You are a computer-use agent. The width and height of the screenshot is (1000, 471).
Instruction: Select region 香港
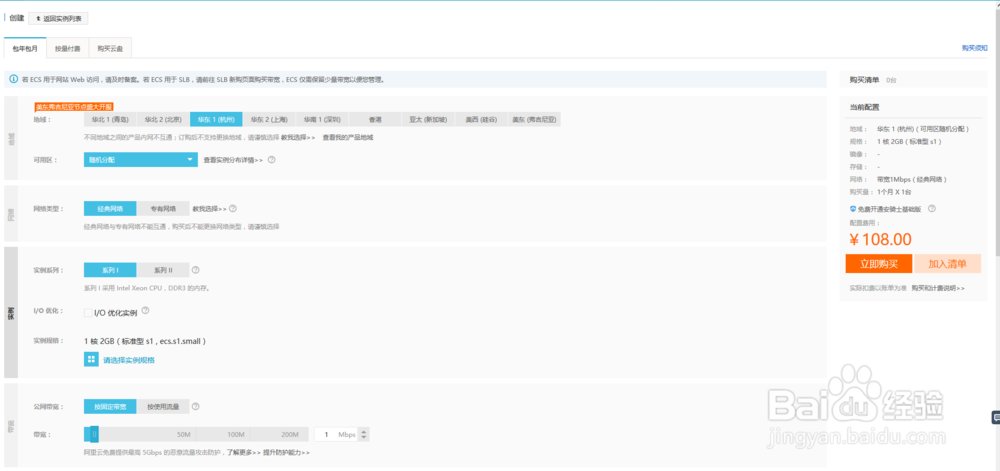pyautogui.click(x=374, y=119)
